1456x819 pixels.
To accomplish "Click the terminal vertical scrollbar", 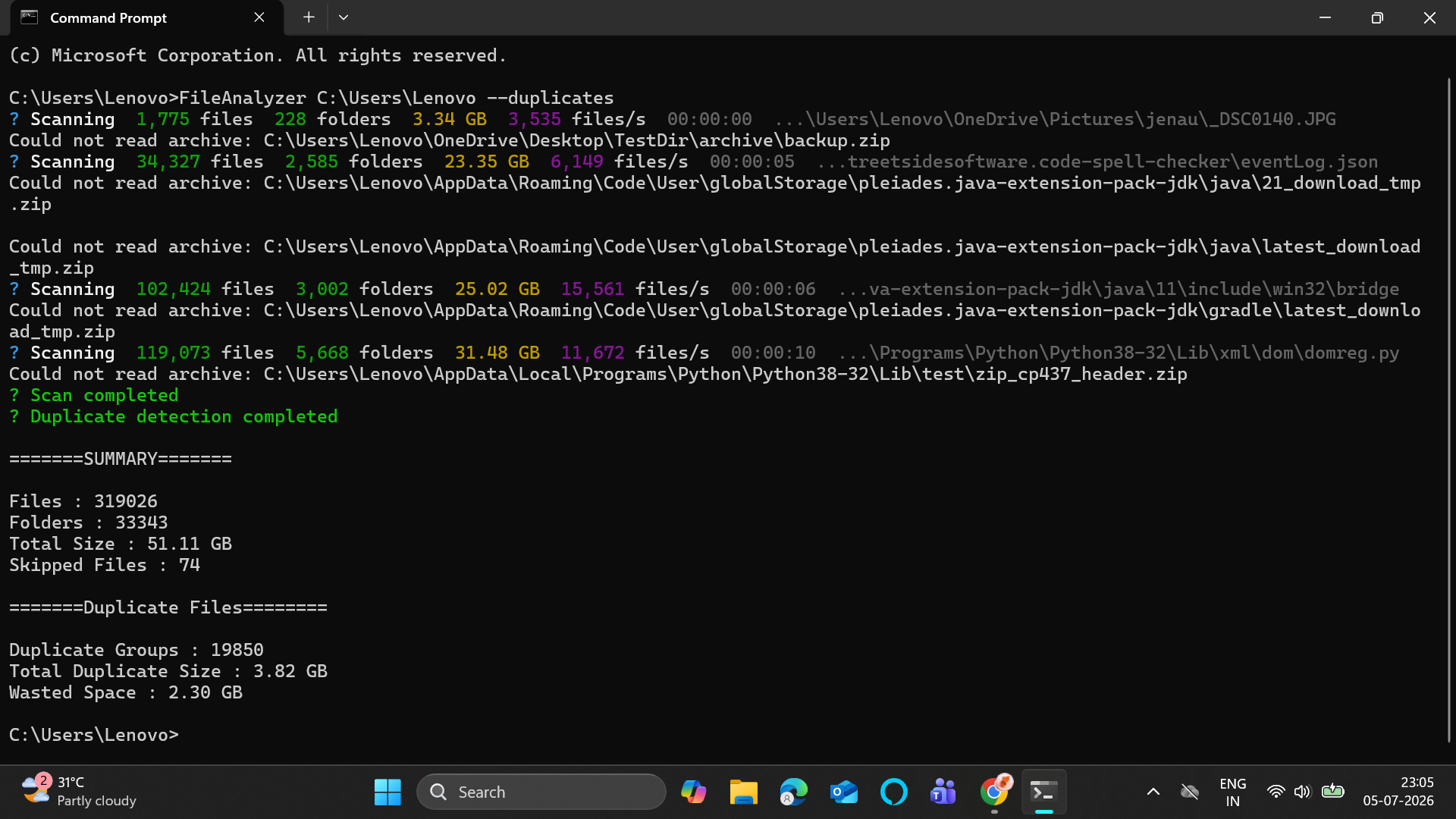I will (1449, 409).
